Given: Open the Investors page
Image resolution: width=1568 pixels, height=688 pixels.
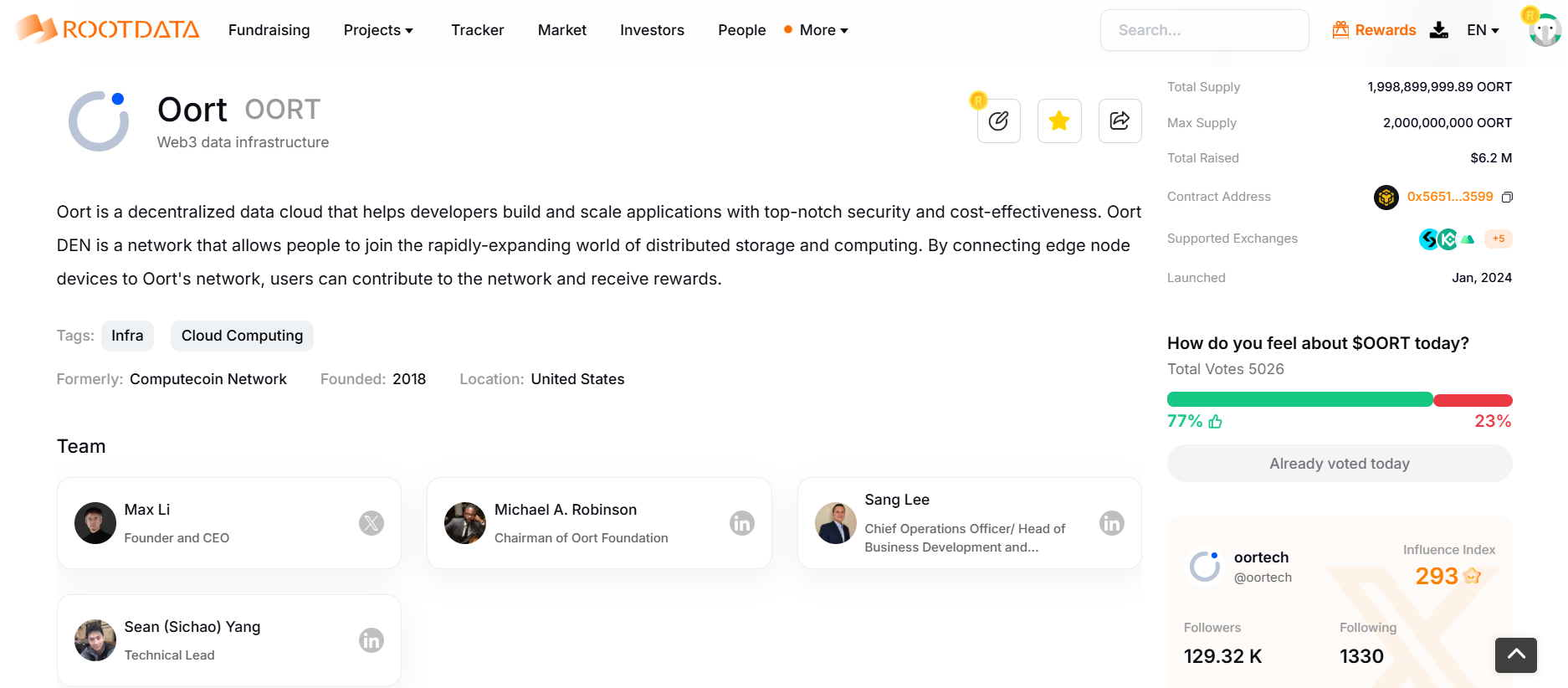Looking at the screenshot, I should pos(652,30).
